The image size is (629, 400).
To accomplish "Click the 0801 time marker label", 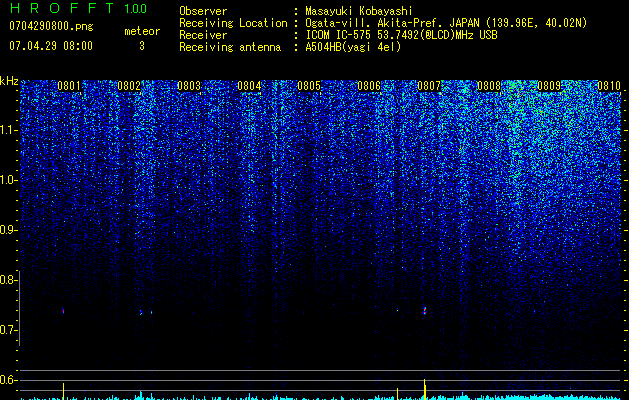I will tap(69, 86).
